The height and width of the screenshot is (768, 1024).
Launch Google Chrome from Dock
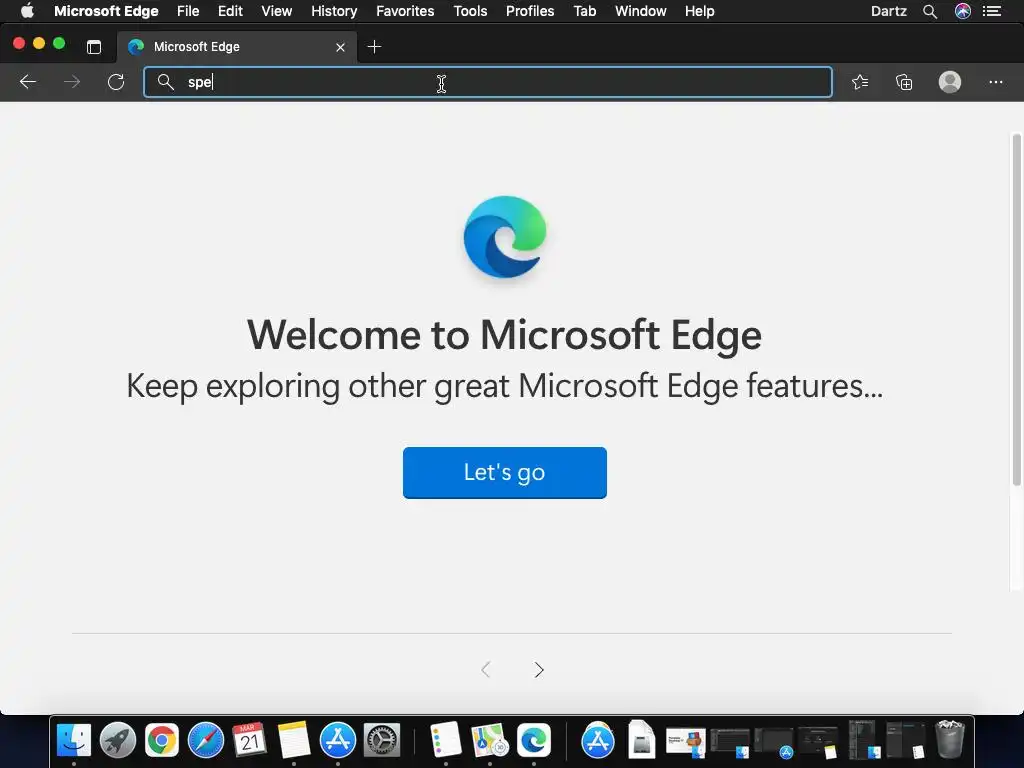coord(162,740)
